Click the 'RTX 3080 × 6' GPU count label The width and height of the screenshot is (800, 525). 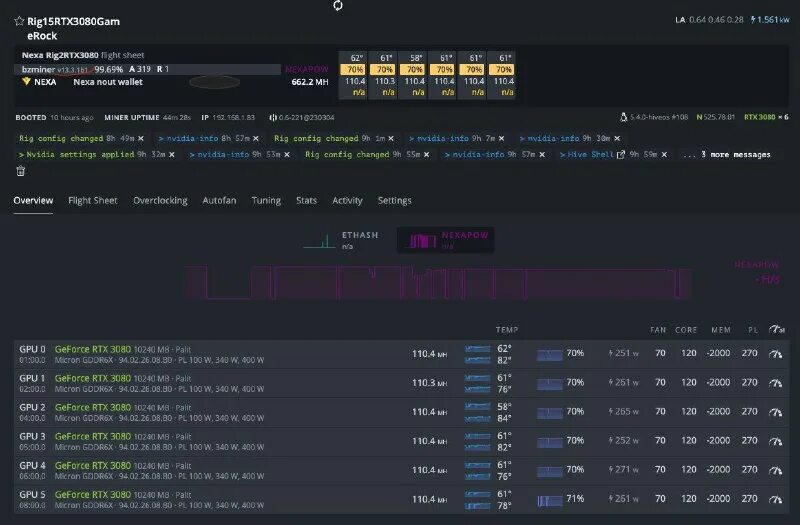[766, 117]
